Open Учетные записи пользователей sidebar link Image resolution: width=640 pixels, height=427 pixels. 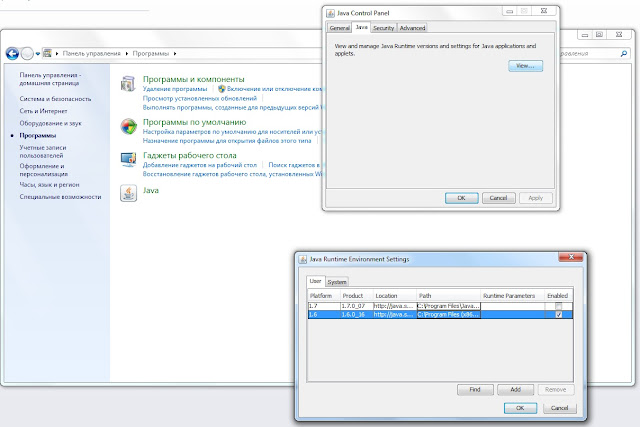pos(43,151)
